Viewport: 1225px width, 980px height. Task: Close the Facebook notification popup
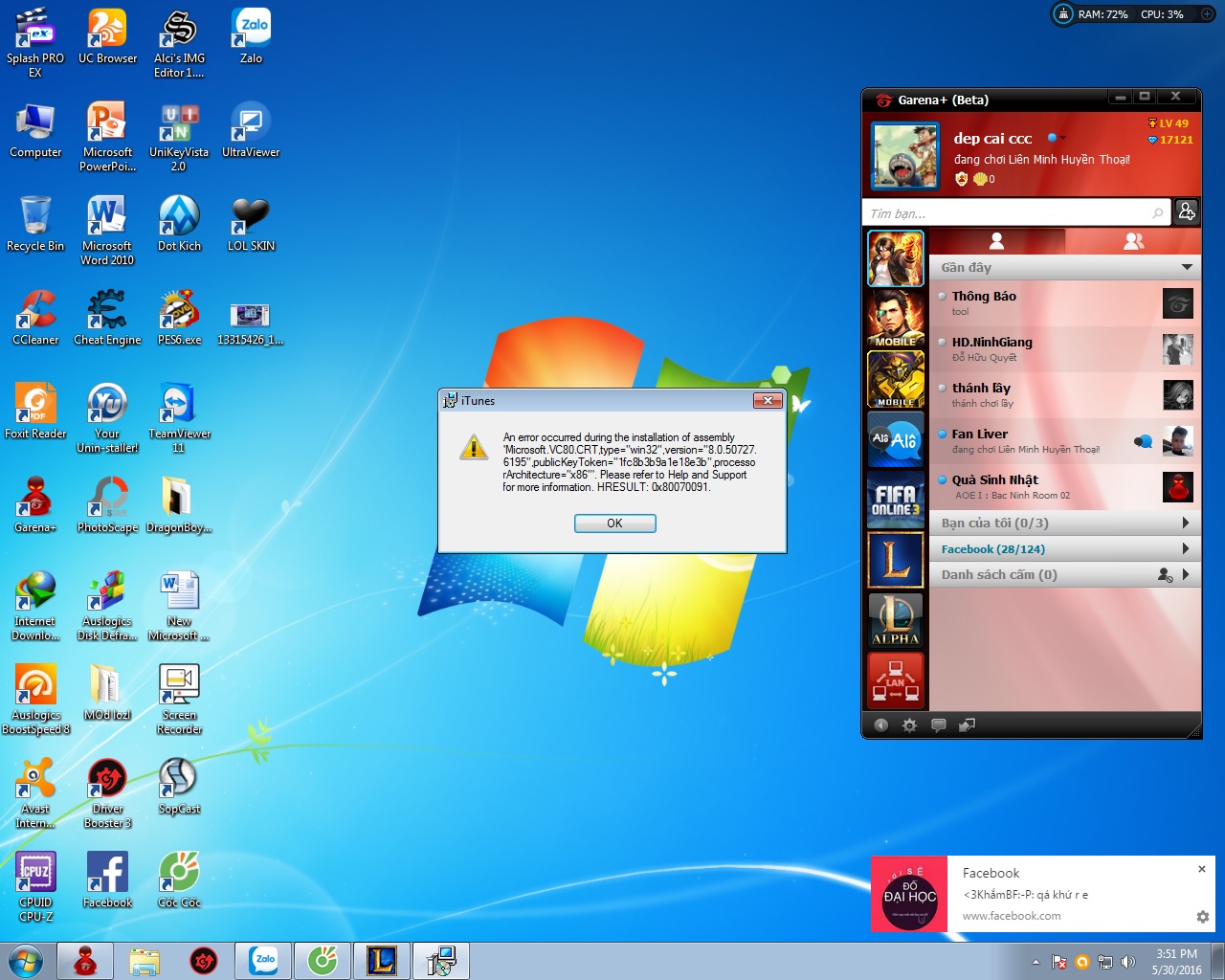[x=1202, y=869]
